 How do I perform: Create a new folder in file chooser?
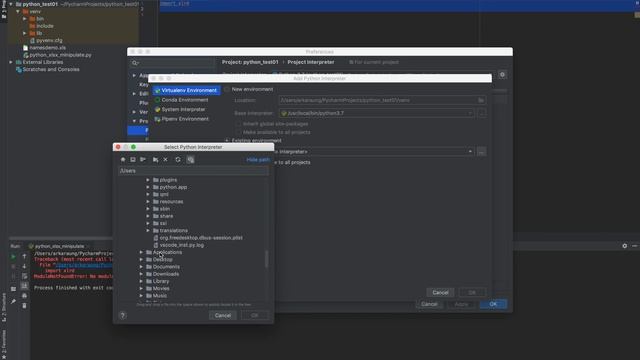[x=156, y=160]
